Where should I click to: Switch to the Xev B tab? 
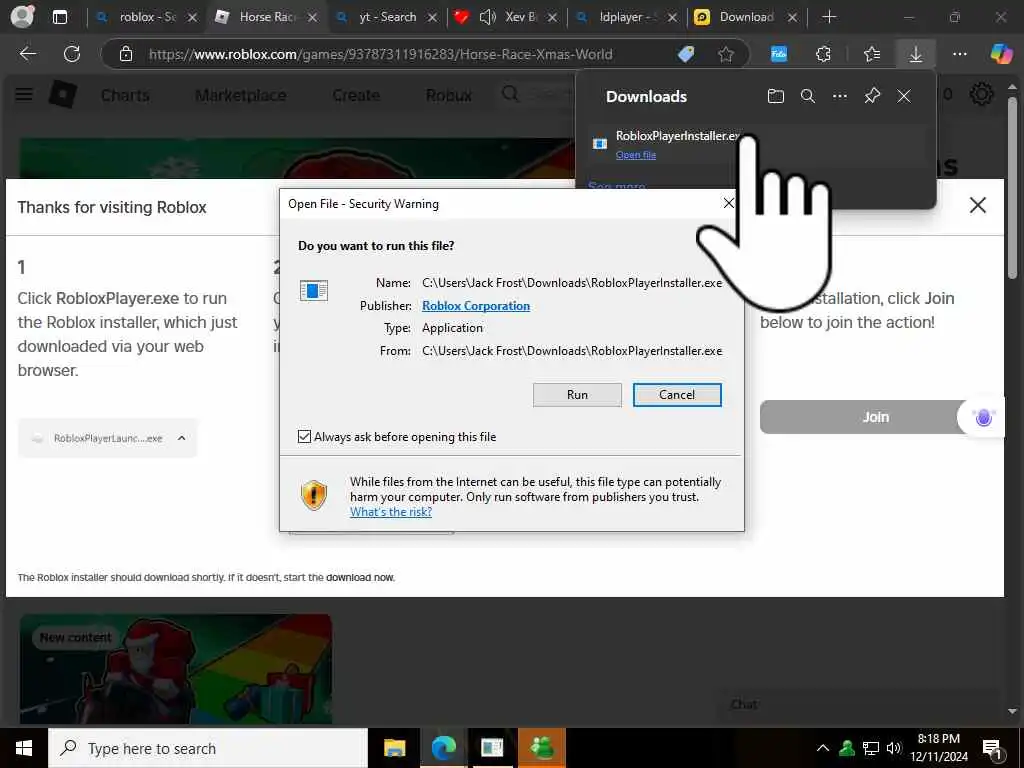point(520,17)
